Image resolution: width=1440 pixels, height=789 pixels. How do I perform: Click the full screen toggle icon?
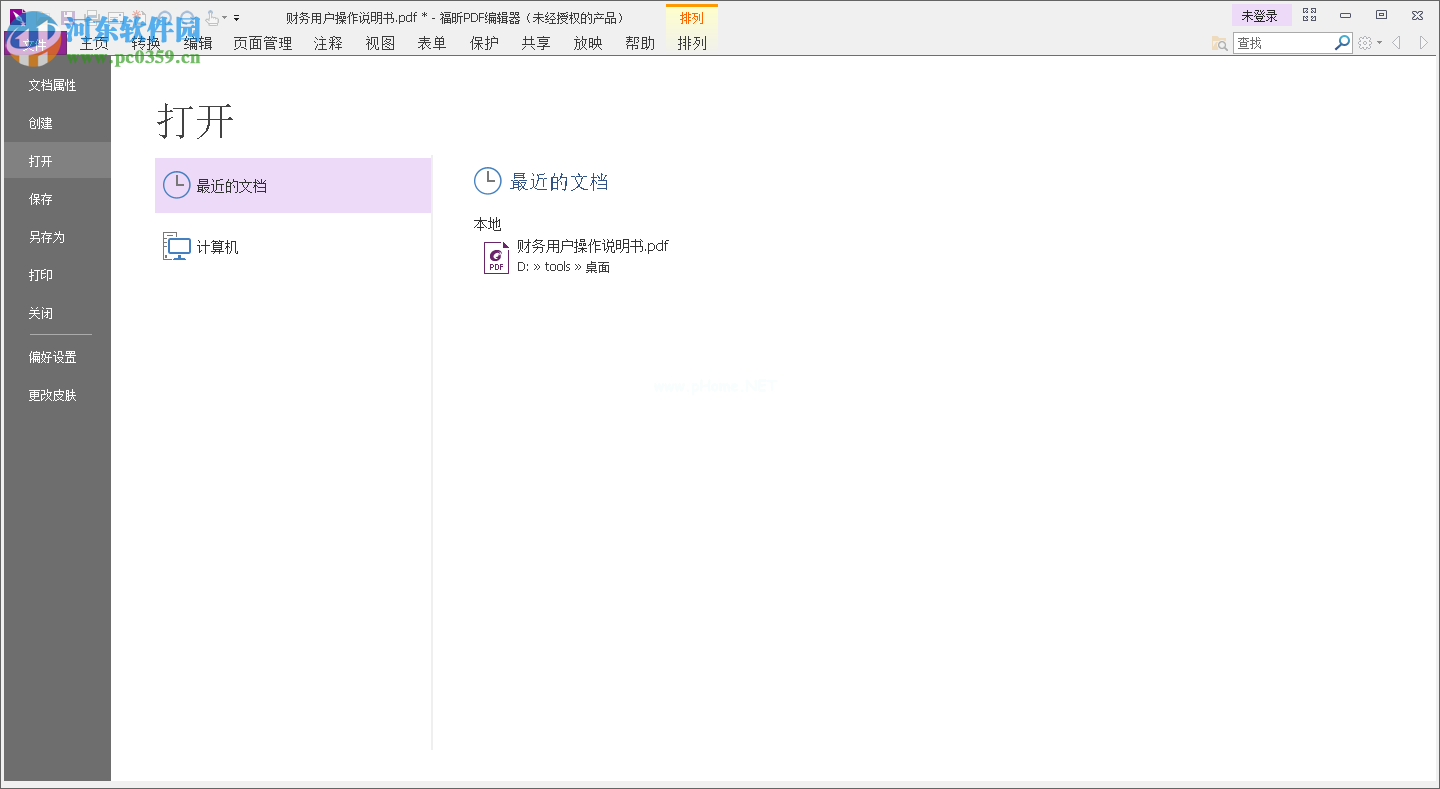point(1309,15)
